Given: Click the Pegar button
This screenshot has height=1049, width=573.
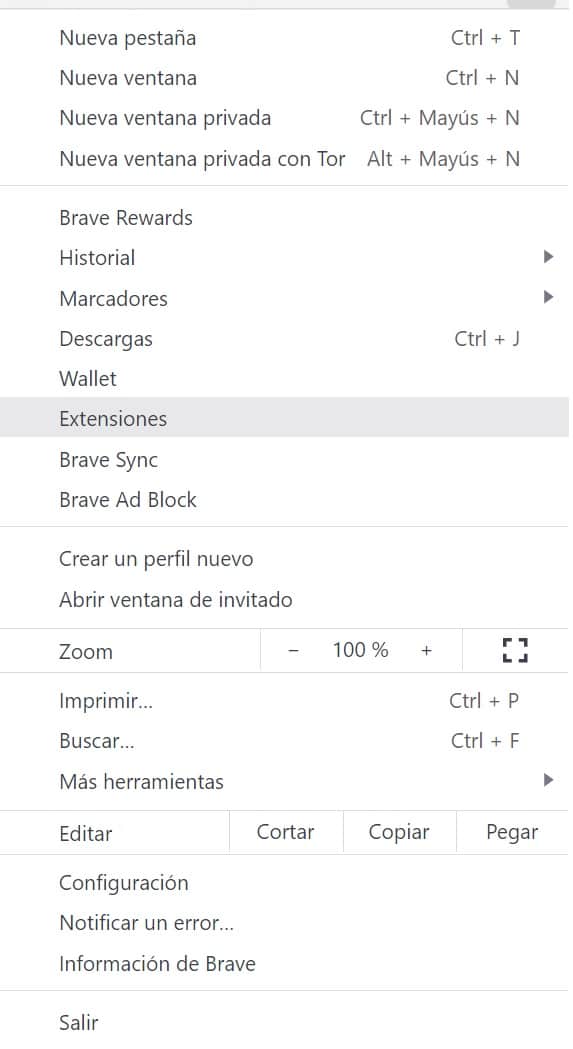Looking at the screenshot, I should coord(512,832).
